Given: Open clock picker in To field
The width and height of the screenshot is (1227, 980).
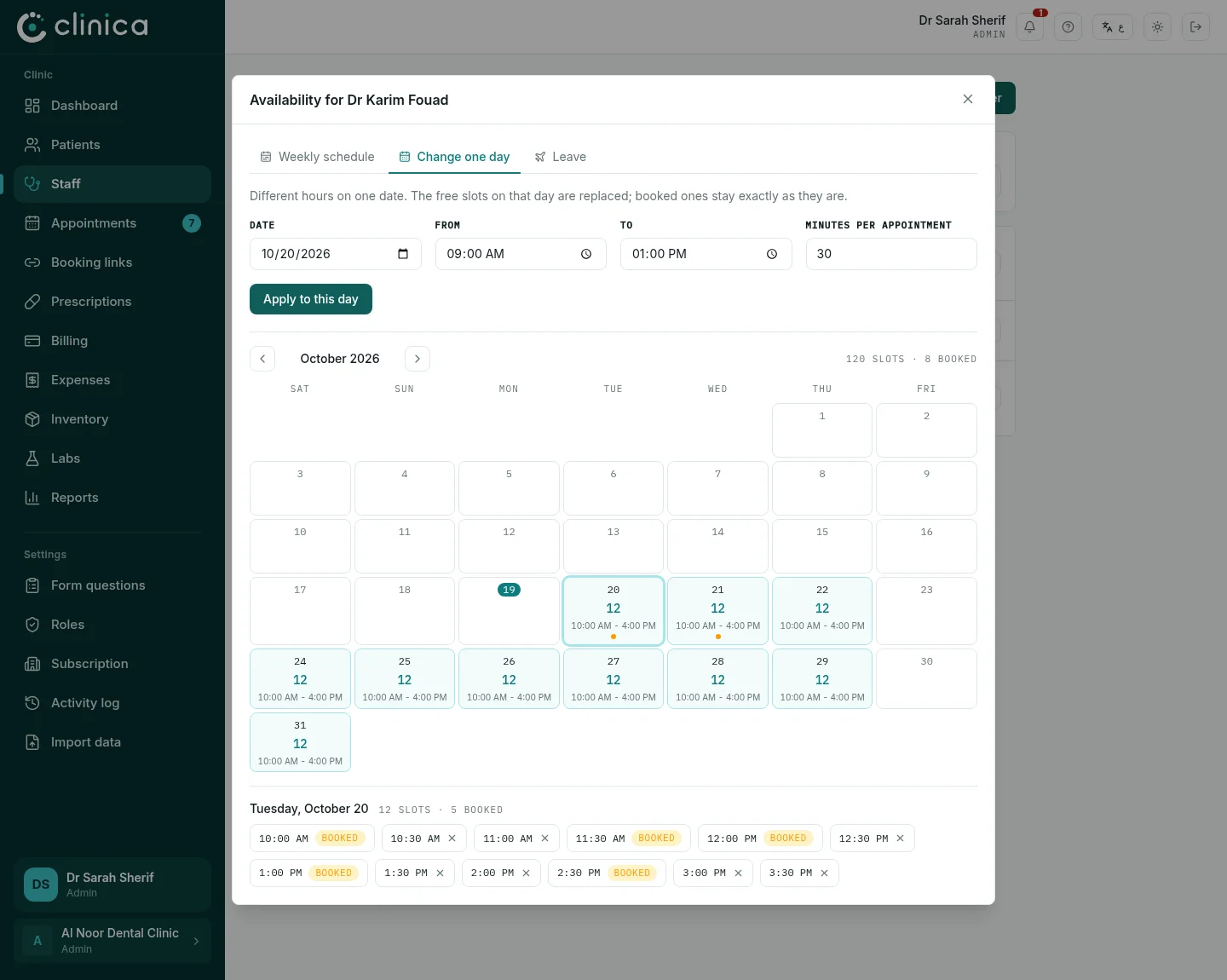Looking at the screenshot, I should pyautogui.click(x=772, y=254).
